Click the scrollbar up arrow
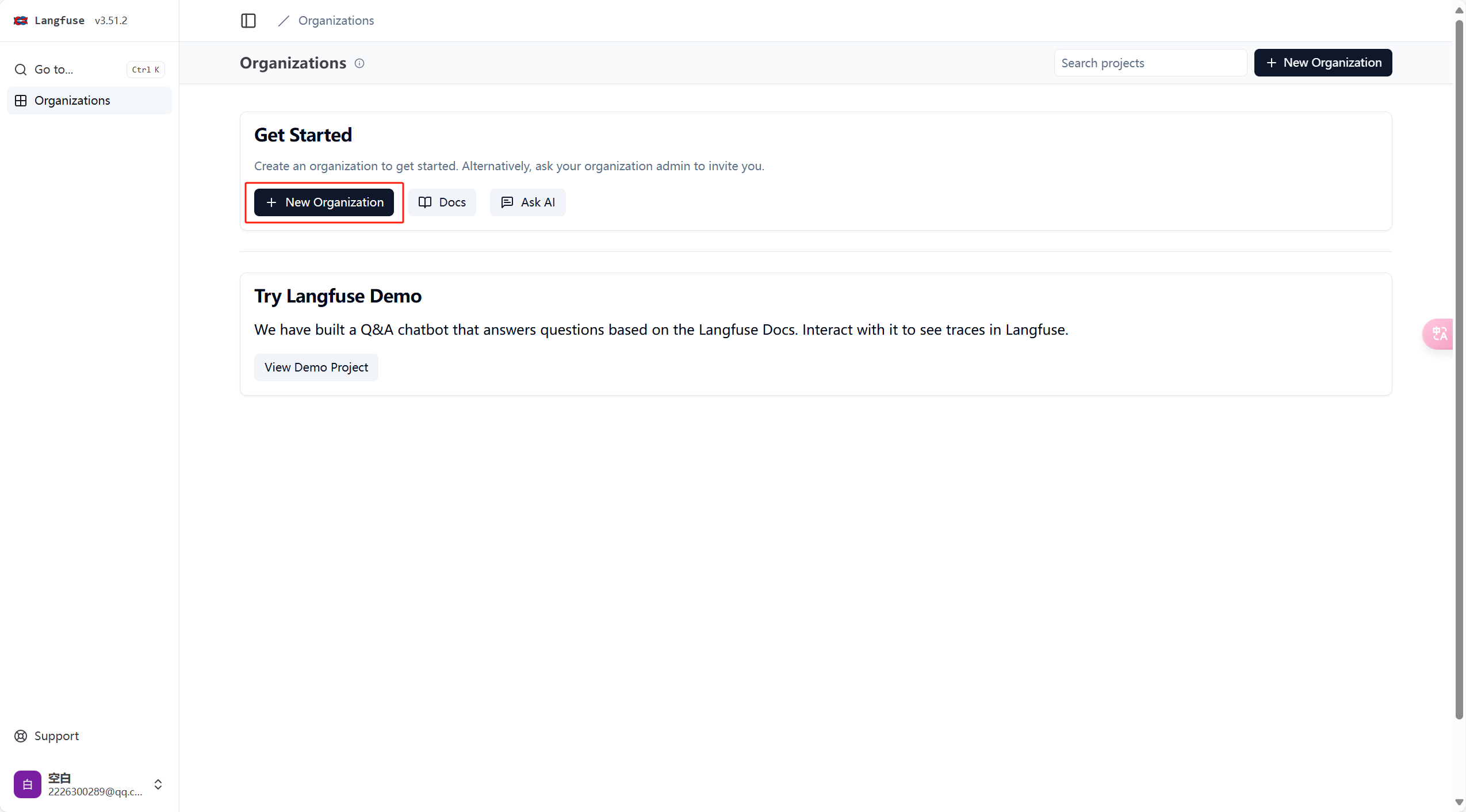 click(x=1459, y=10)
